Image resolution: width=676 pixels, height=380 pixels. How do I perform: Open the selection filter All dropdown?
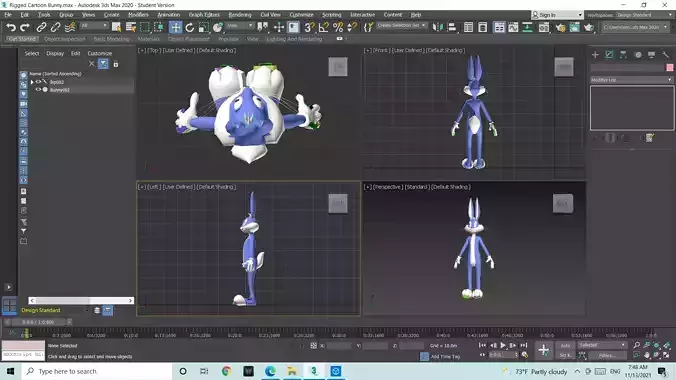94,26
